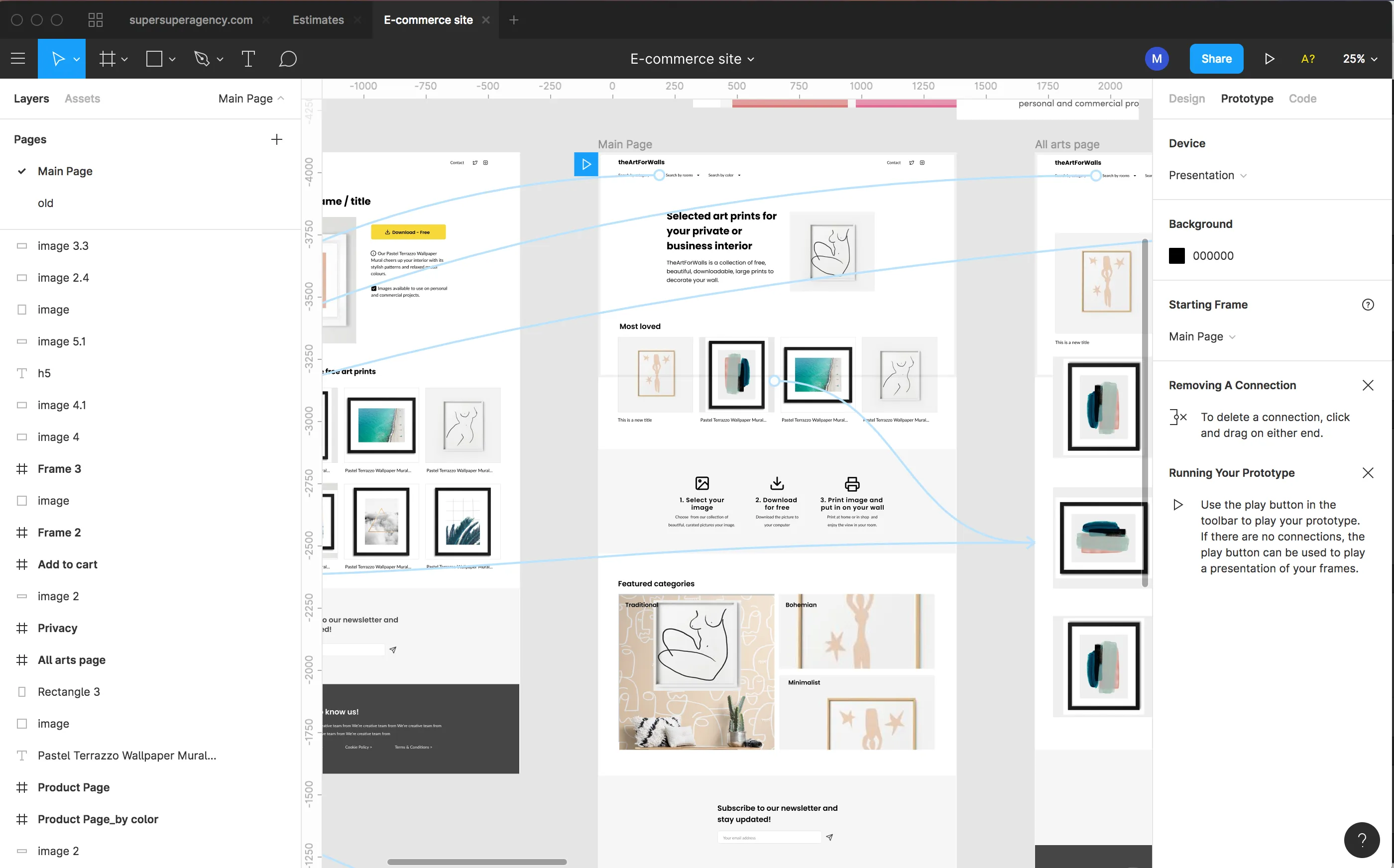Image resolution: width=1394 pixels, height=868 pixels.
Task: Dismiss the Running Your Prototype tip
Action: click(1368, 473)
